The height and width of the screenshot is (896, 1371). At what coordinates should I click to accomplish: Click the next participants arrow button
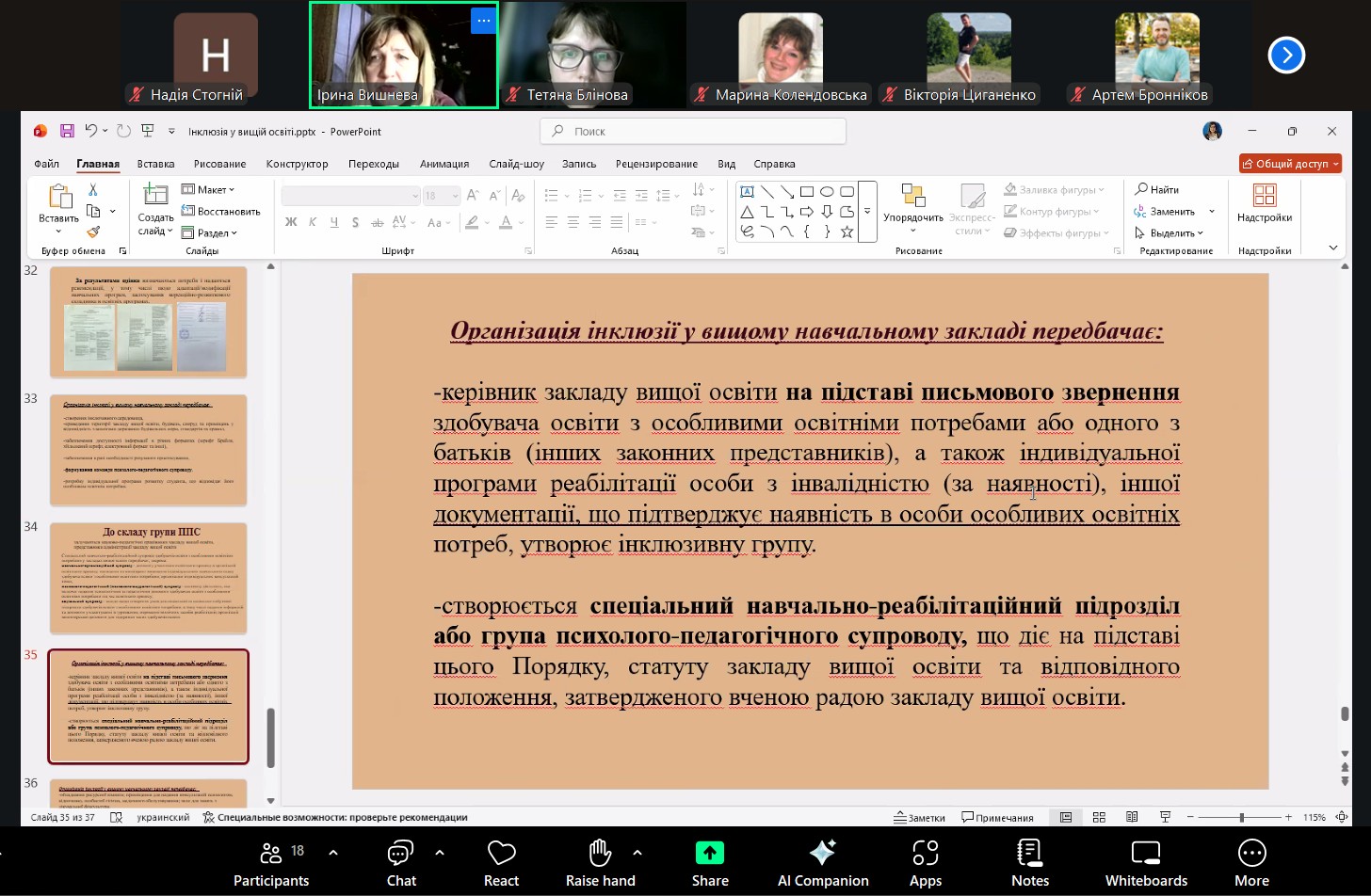[x=1286, y=56]
